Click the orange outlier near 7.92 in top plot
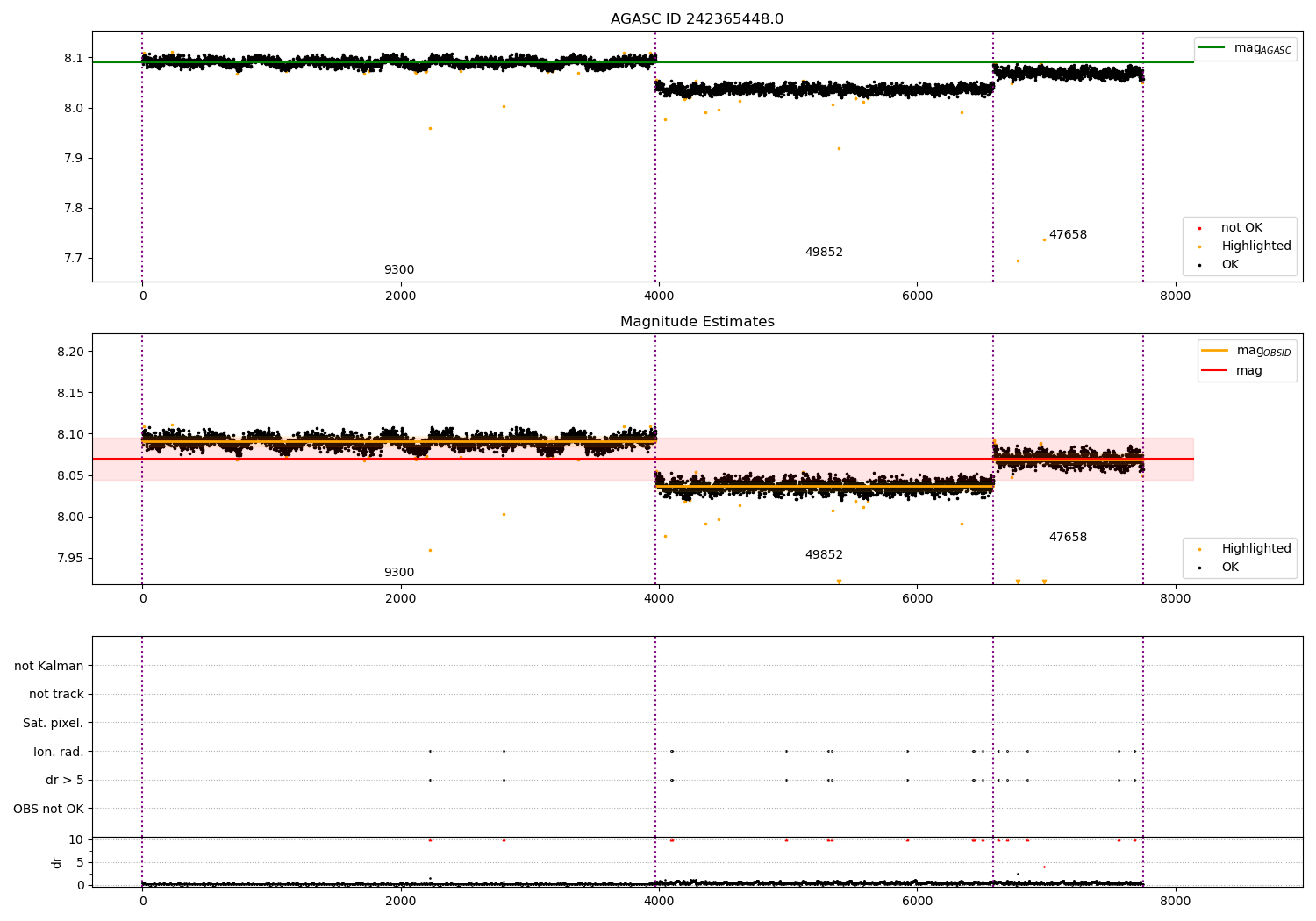 click(x=839, y=148)
